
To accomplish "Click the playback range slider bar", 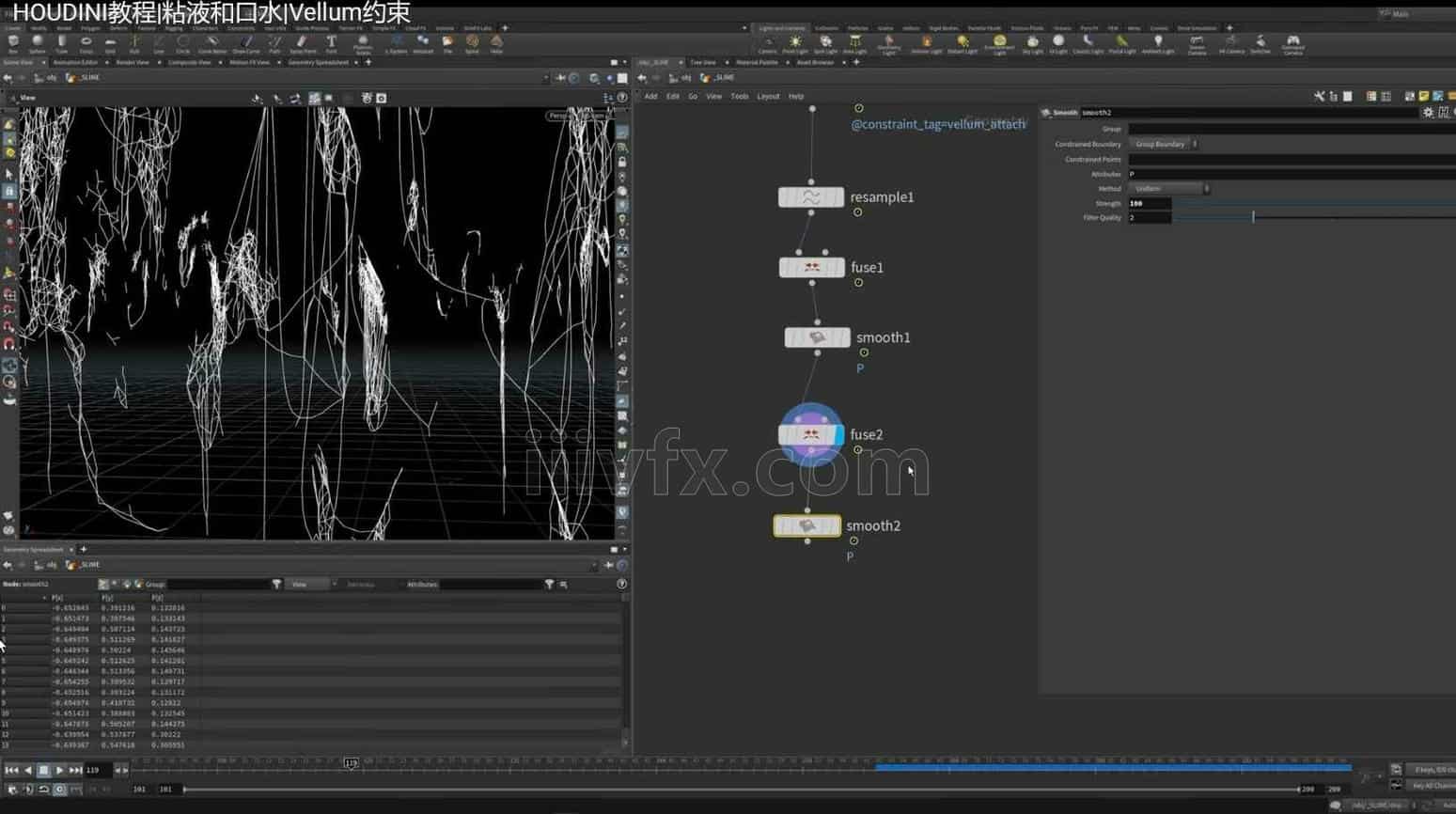I will pyautogui.click(x=741, y=790).
